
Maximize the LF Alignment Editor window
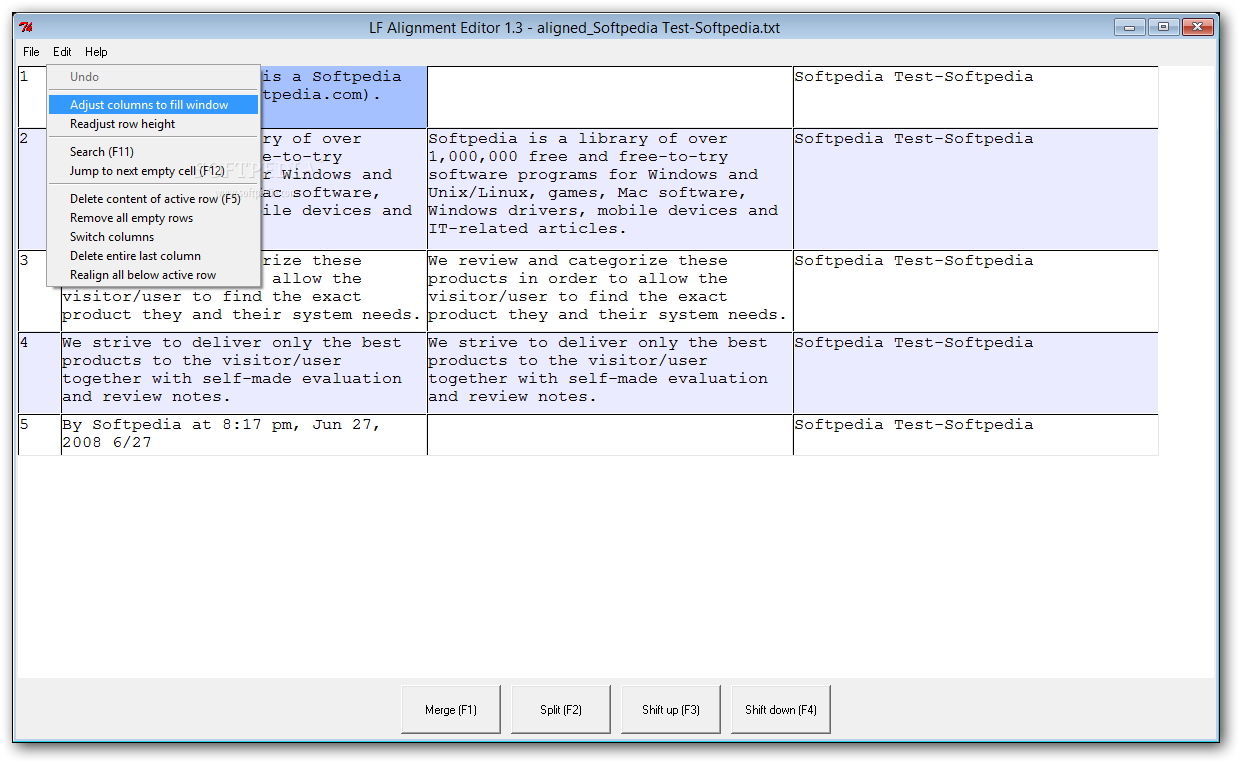coord(1163,27)
